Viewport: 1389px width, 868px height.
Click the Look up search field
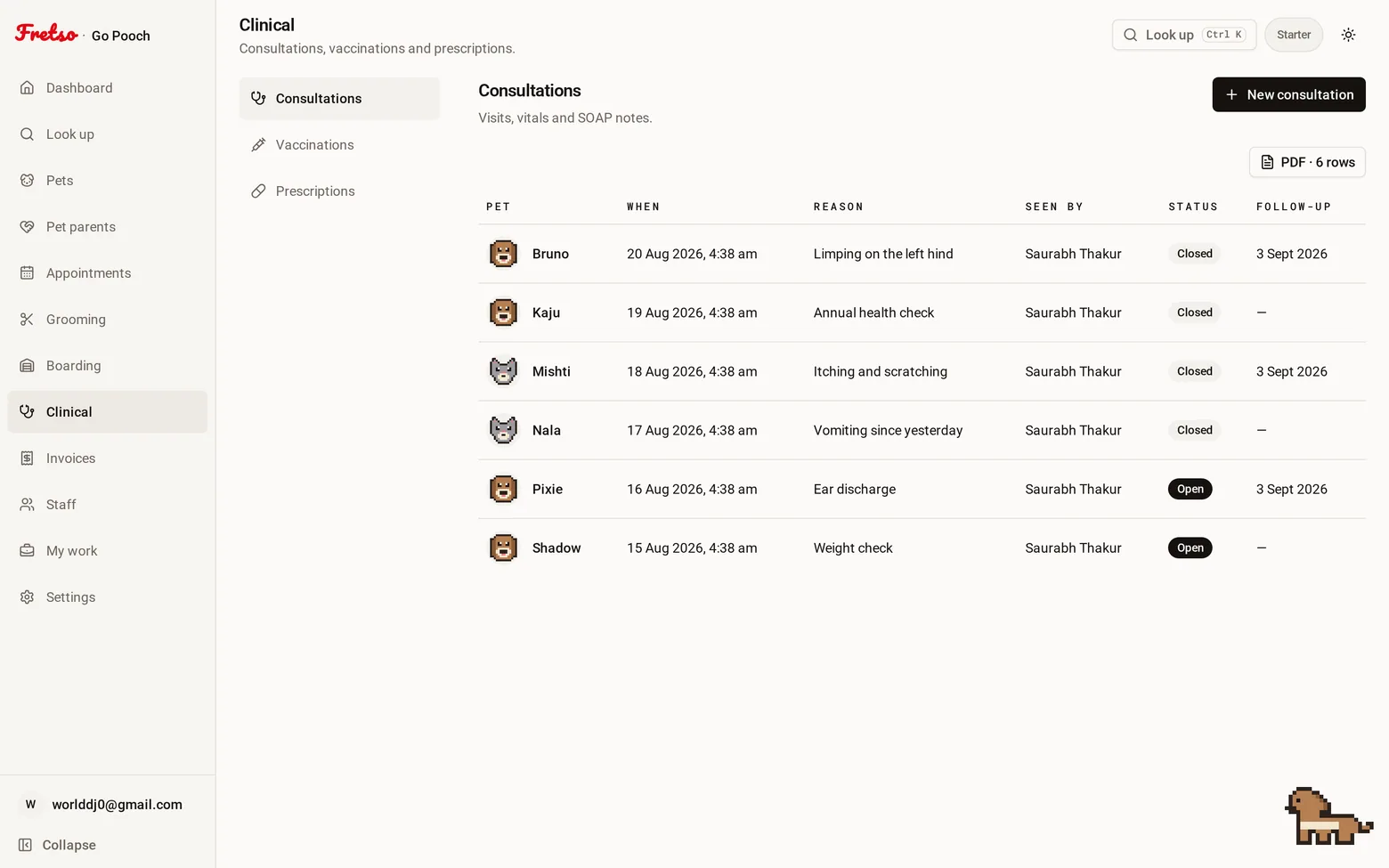click(x=1184, y=35)
